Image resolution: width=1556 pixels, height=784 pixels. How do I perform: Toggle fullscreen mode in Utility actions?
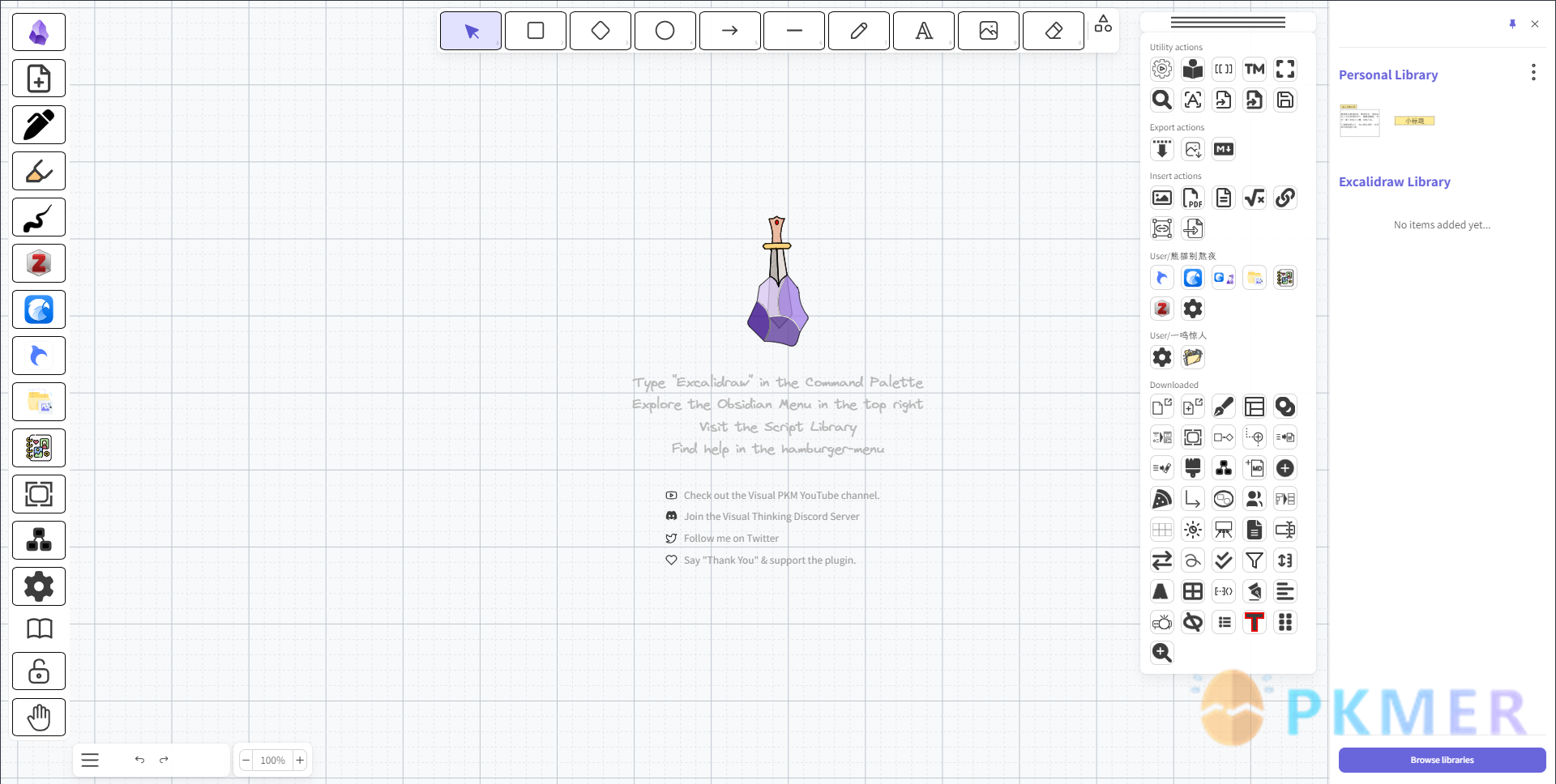pos(1285,70)
